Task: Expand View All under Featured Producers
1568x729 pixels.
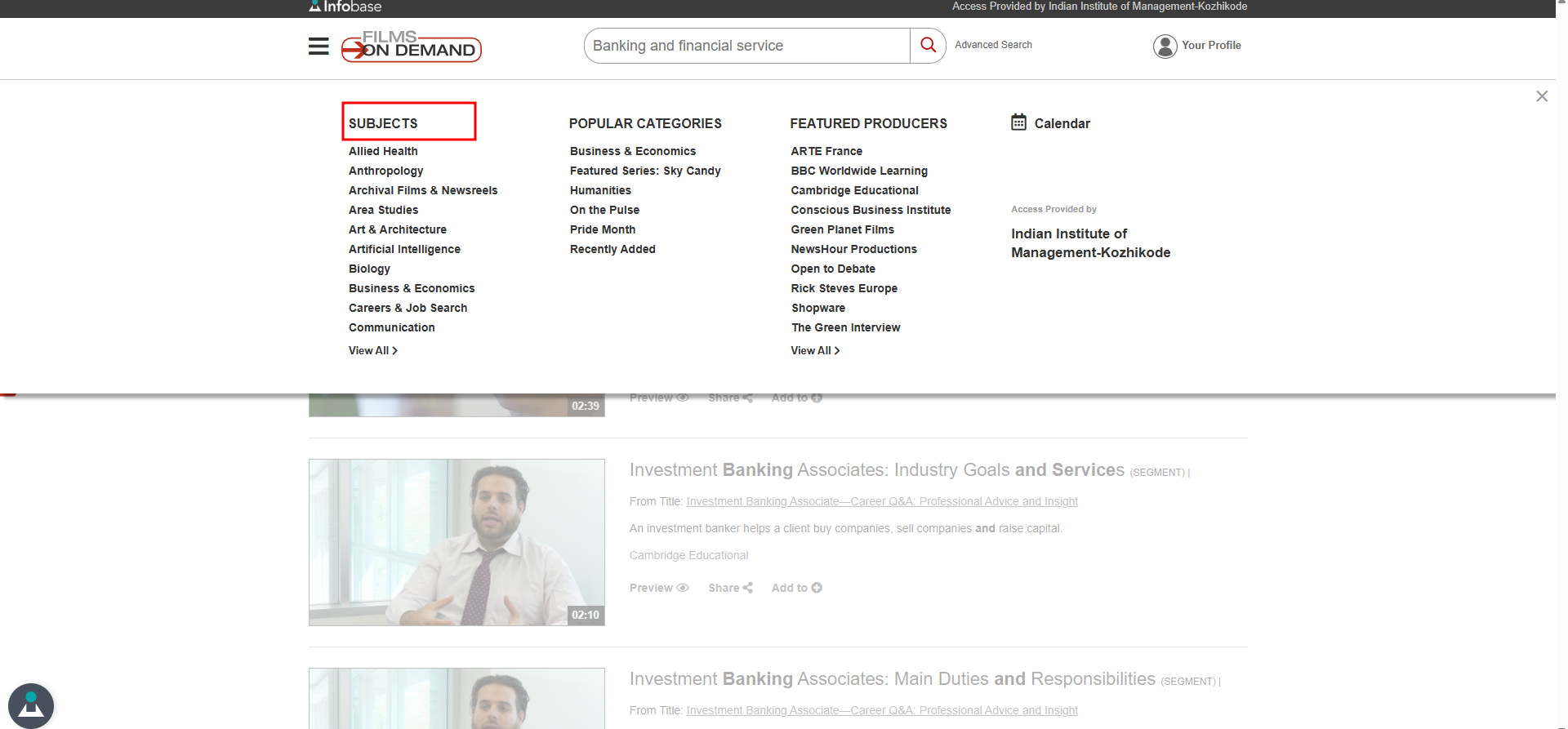Action: [814, 350]
